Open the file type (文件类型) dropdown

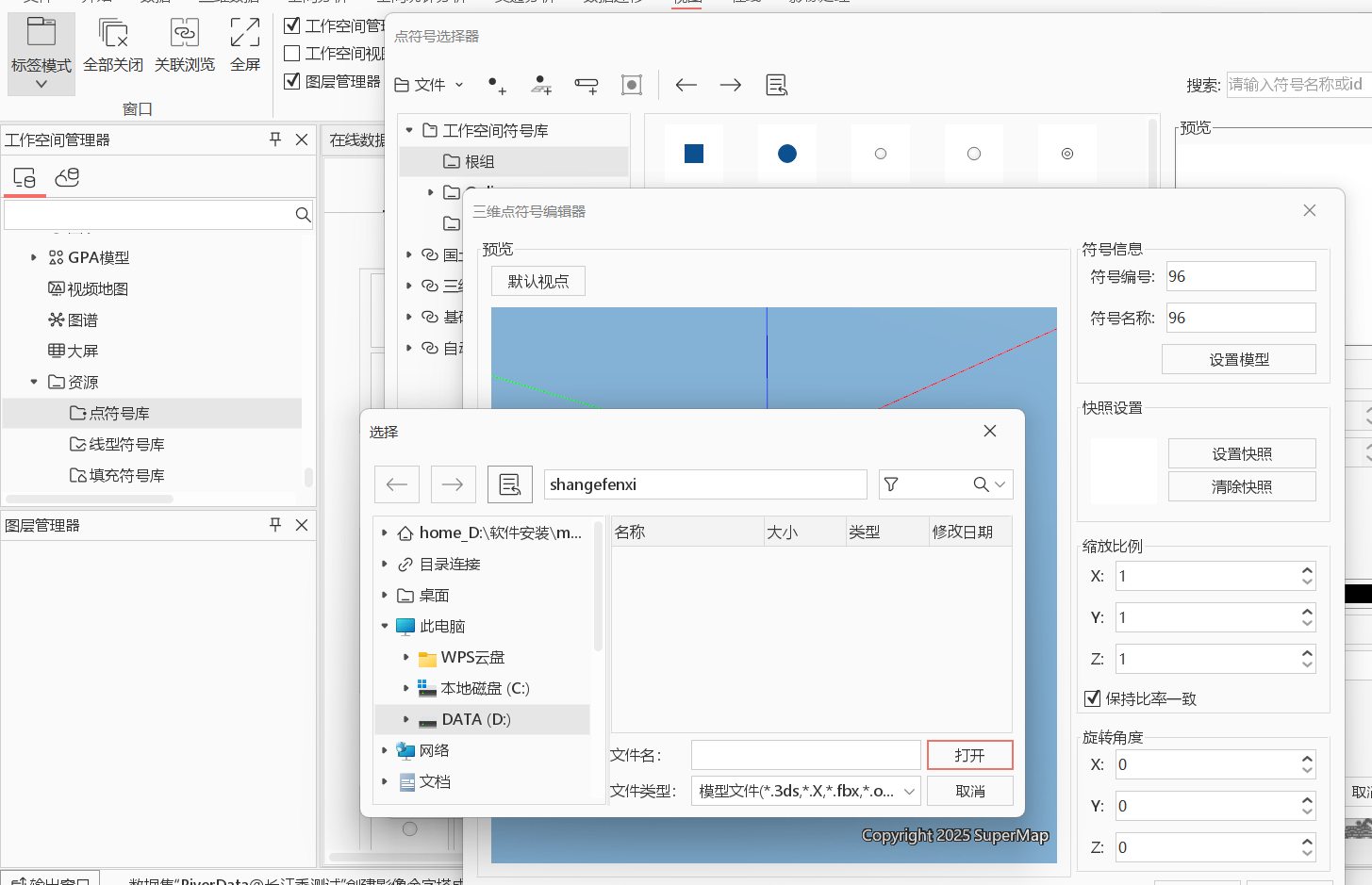[x=805, y=791]
